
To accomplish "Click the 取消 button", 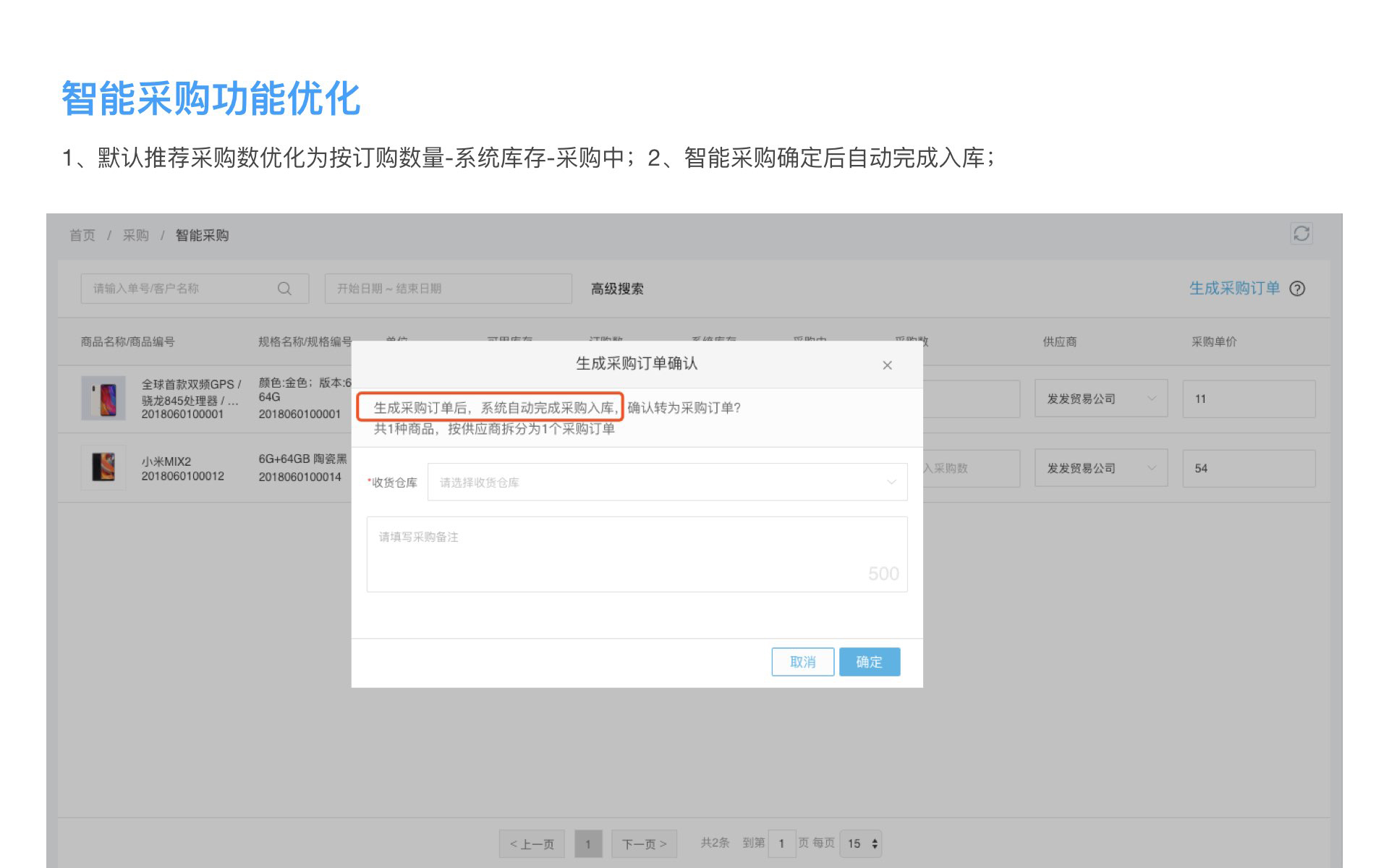I will pos(802,662).
